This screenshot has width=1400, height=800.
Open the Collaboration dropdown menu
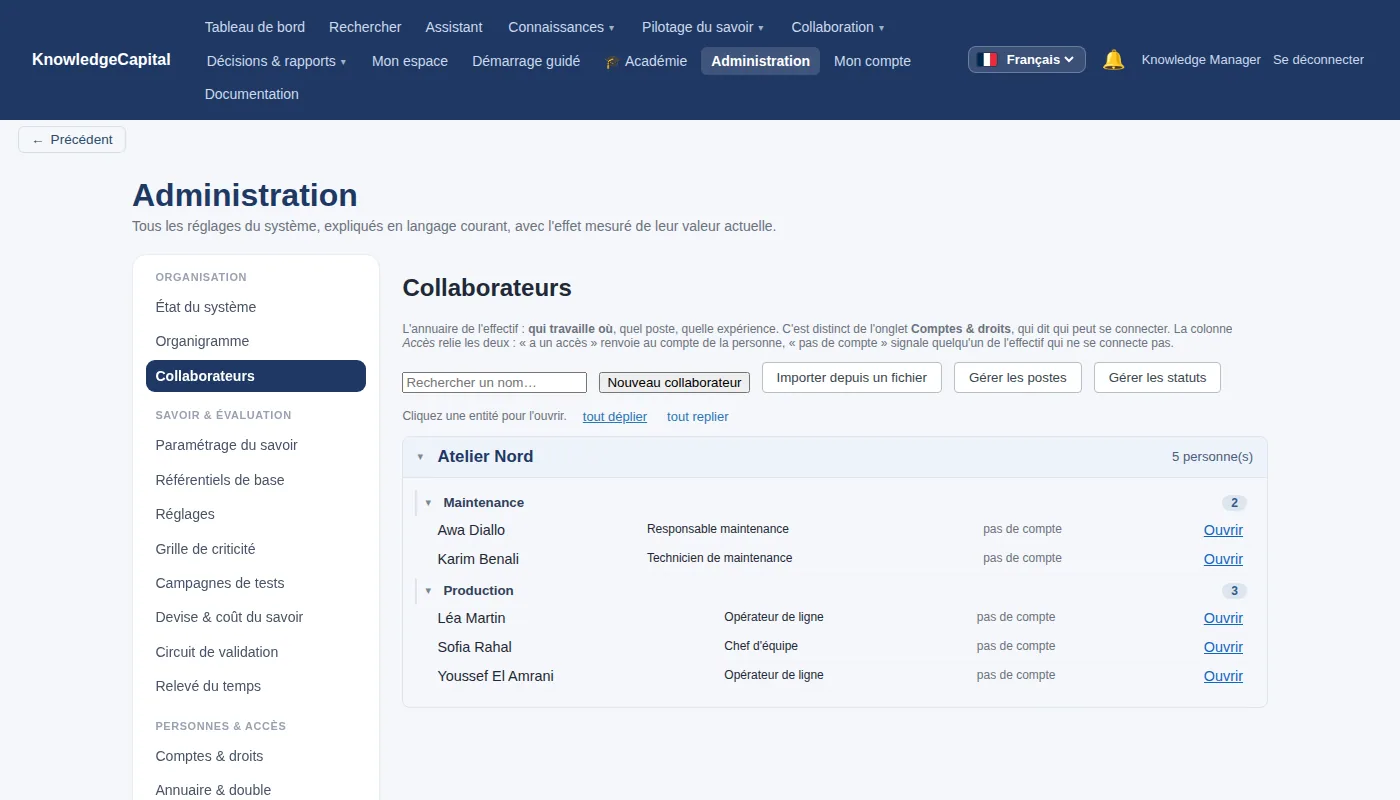pyautogui.click(x=838, y=27)
